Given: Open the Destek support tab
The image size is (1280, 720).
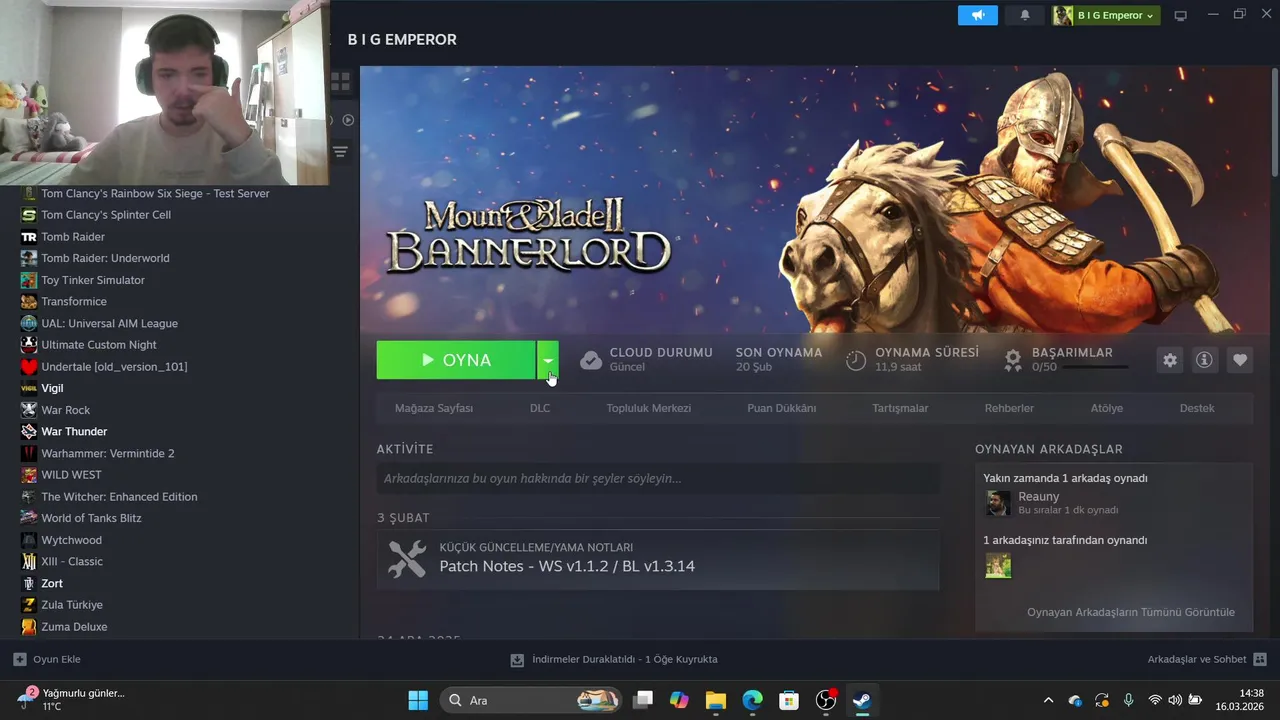Looking at the screenshot, I should coord(1197,408).
